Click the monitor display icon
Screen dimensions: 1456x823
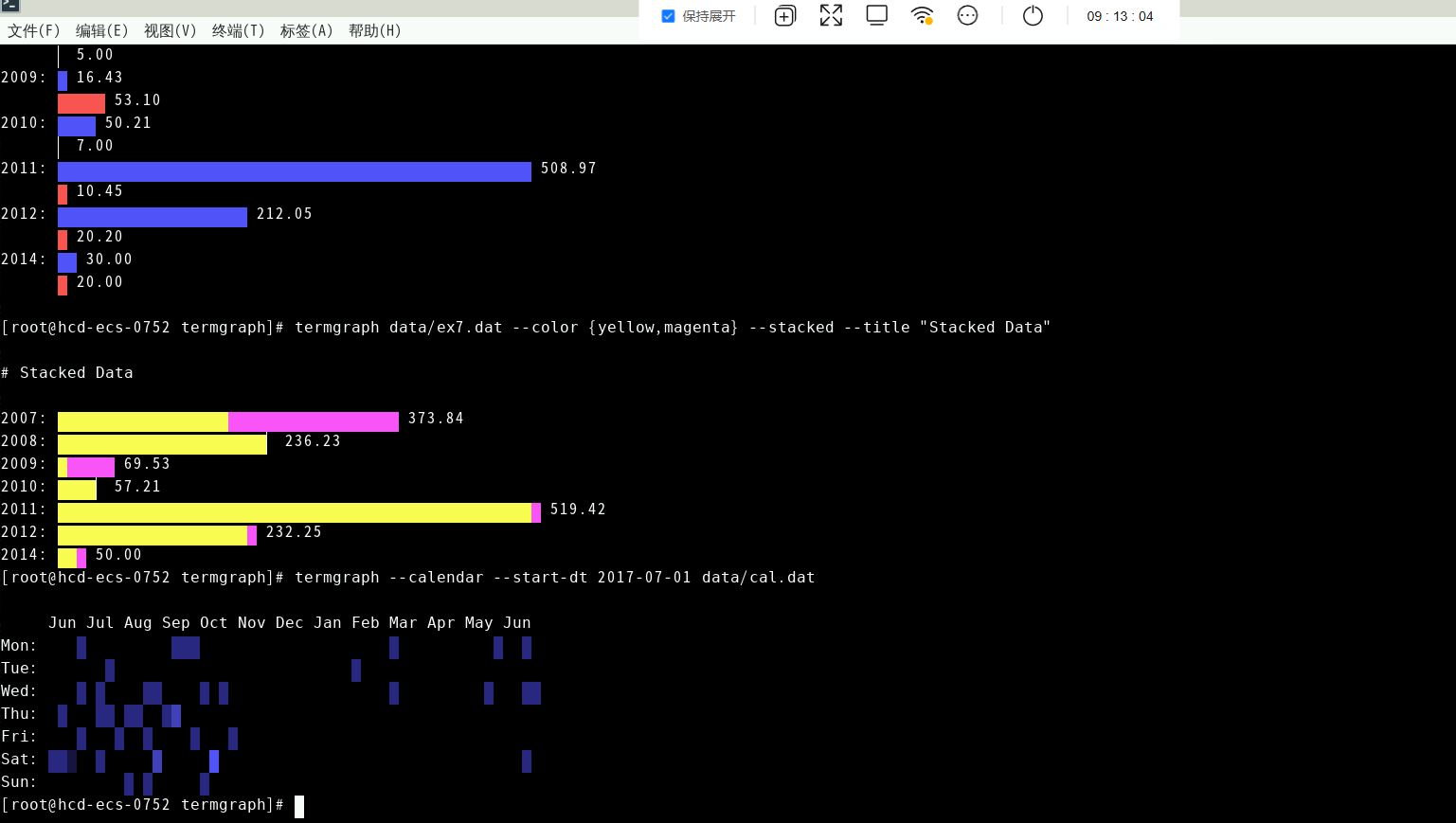877,16
